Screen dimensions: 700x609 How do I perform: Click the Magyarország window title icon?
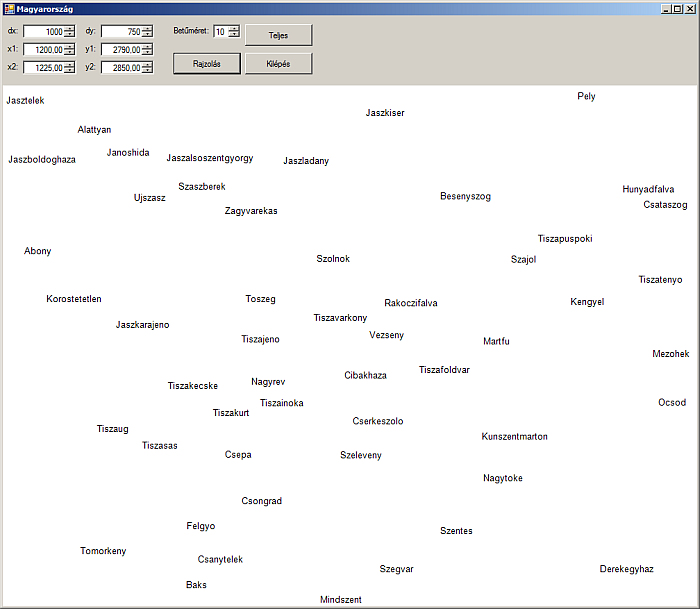coord(8,8)
